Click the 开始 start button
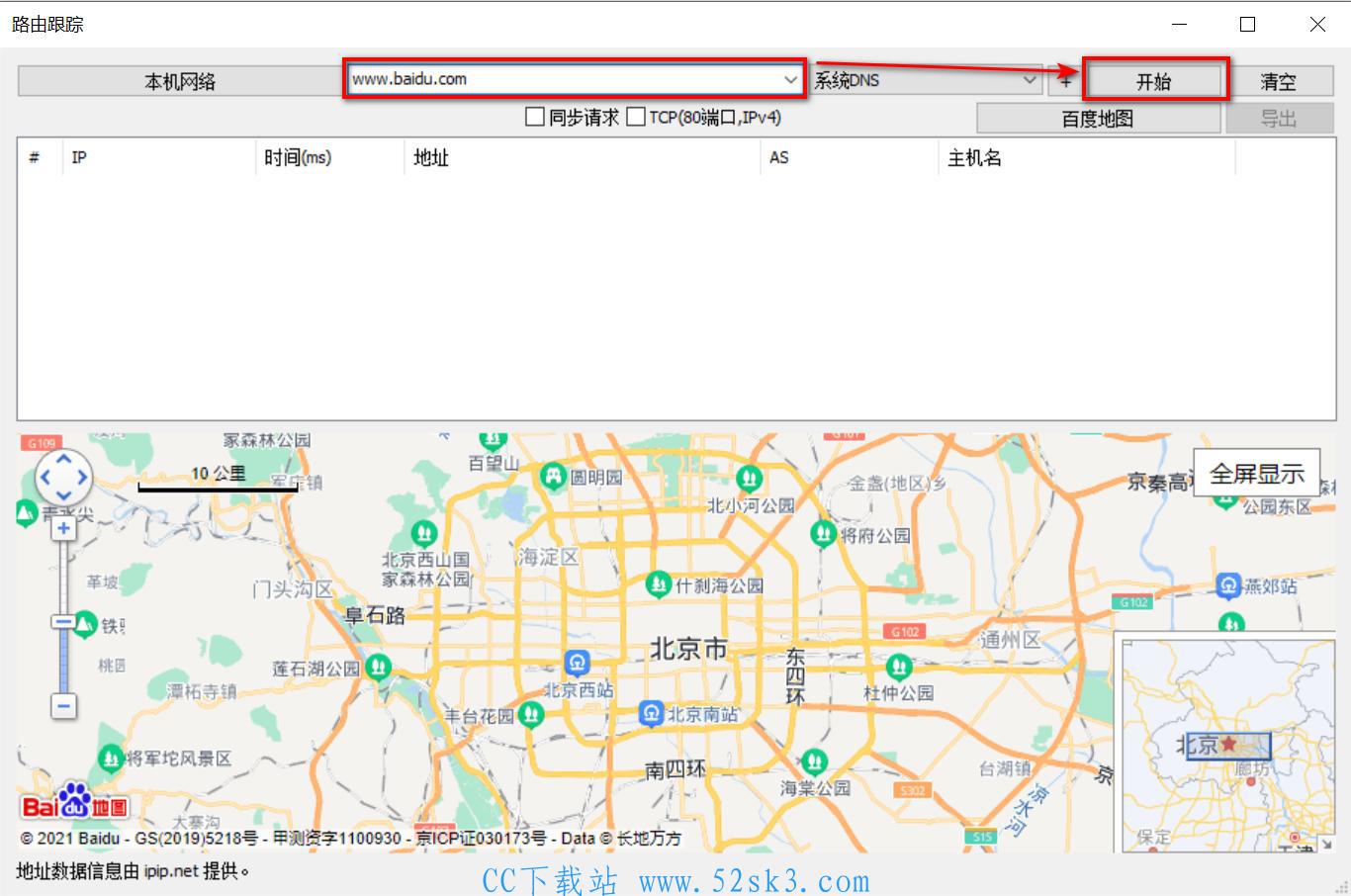The height and width of the screenshot is (896, 1351). click(x=1154, y=81)
